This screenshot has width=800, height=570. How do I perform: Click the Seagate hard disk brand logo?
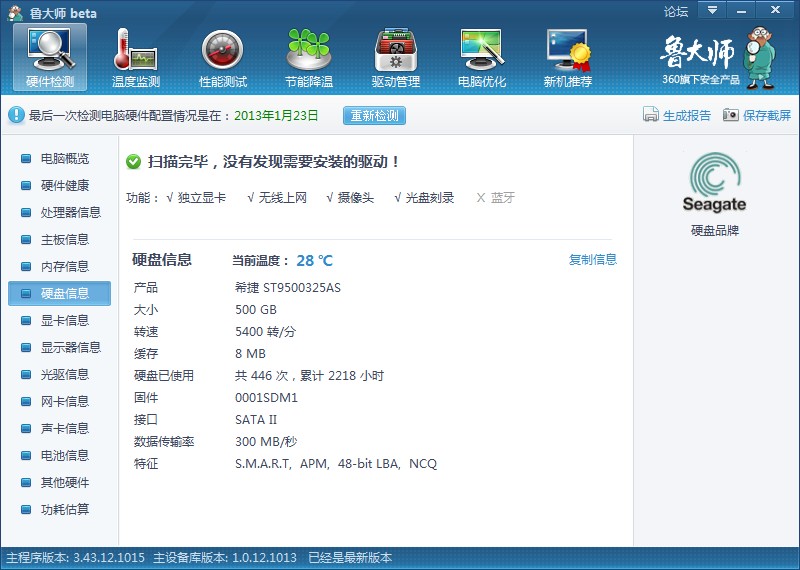point(714,182)
